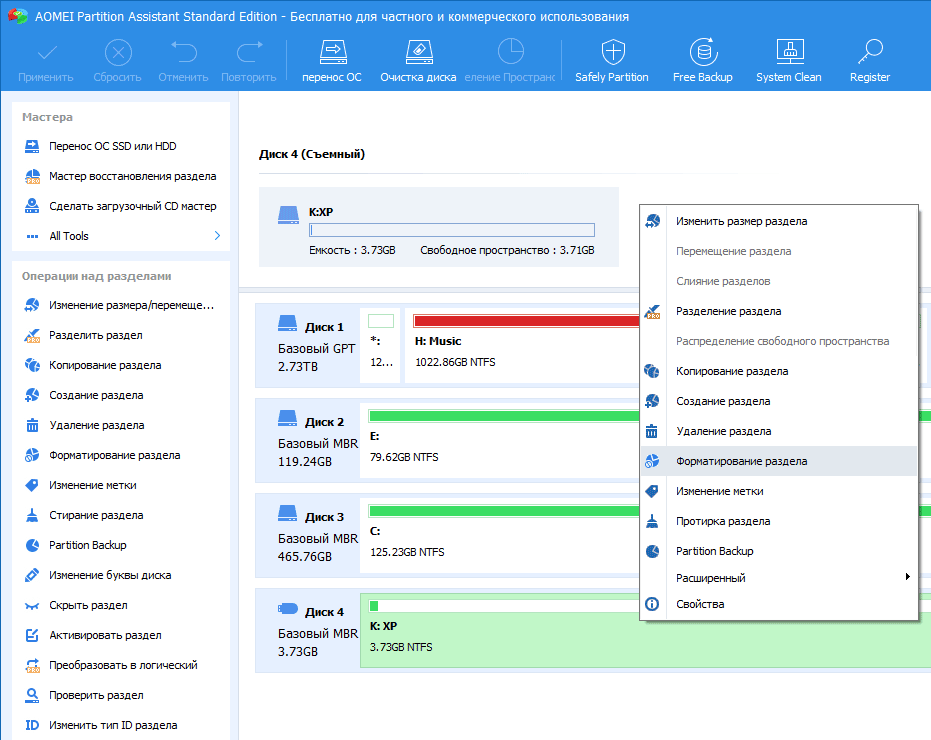Choose 'Форматирование раздела' in context menu
This screenshot has width=931, height=740.
pyautogui.click(x=779, y=461)
